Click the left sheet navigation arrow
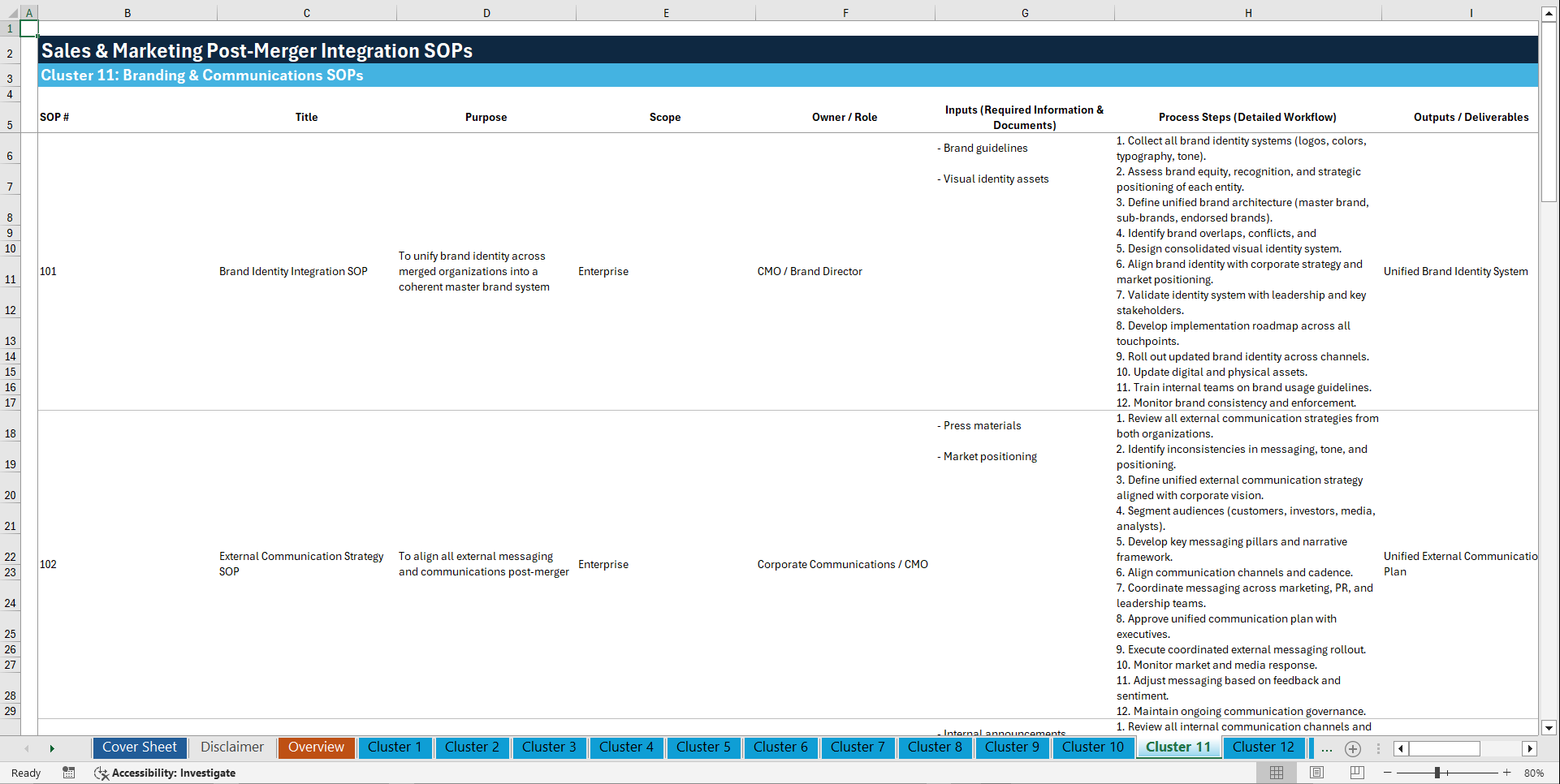 point(27,748)
